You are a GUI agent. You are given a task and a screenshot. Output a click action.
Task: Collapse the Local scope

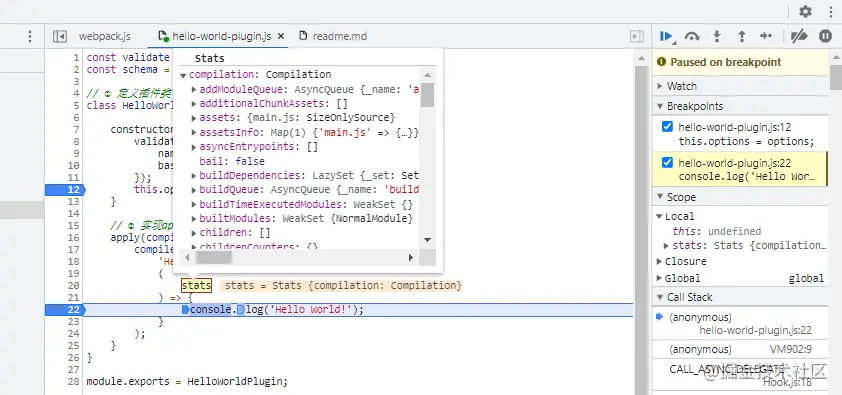click(659, 216)
